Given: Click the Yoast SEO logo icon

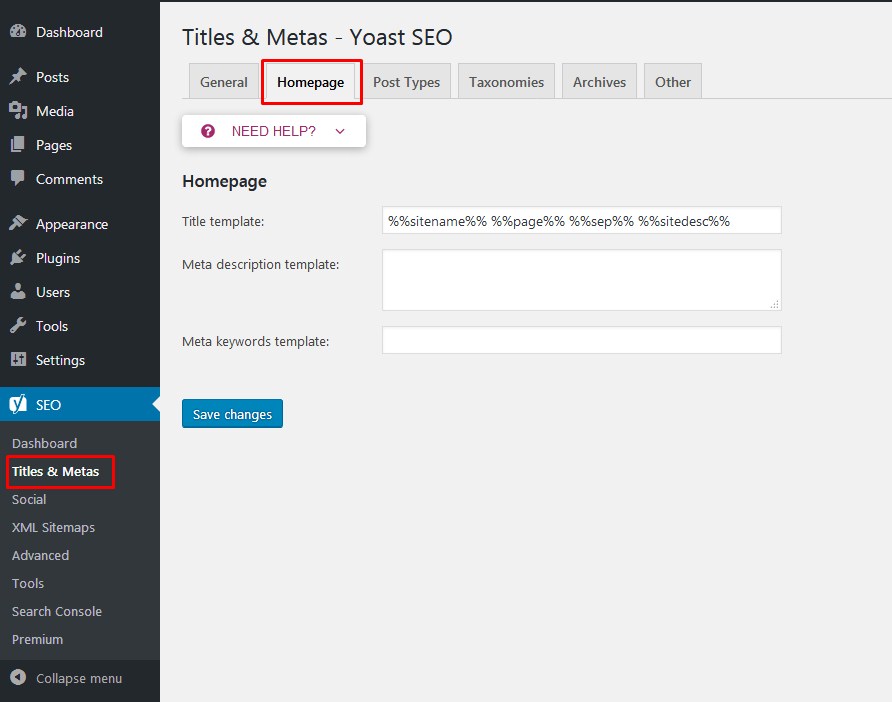Looking at the screenshot, I should 18,404.
